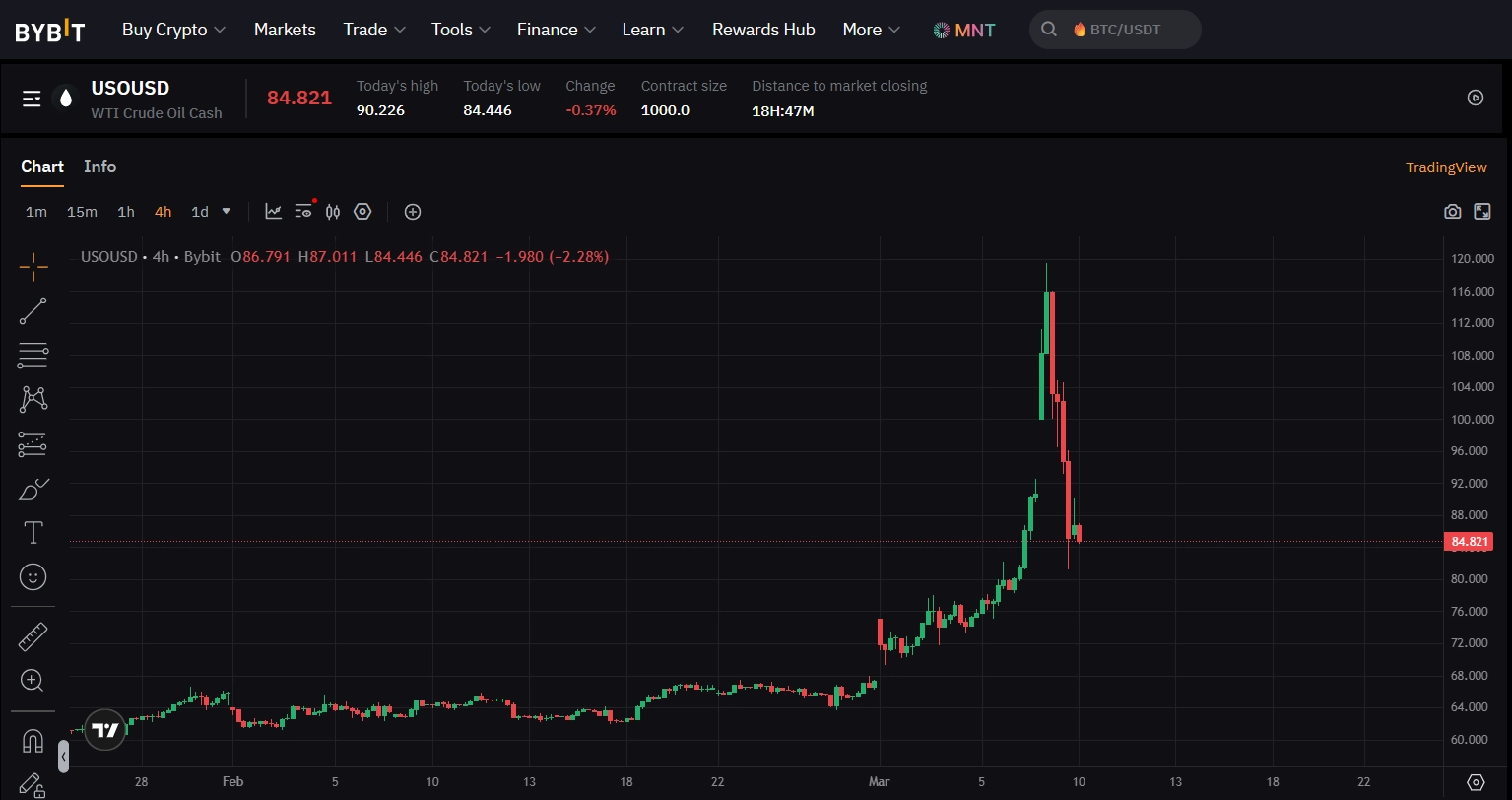1512x800 pixels.
Task: Open the Brush drawing tool
Action: [33, 488]
